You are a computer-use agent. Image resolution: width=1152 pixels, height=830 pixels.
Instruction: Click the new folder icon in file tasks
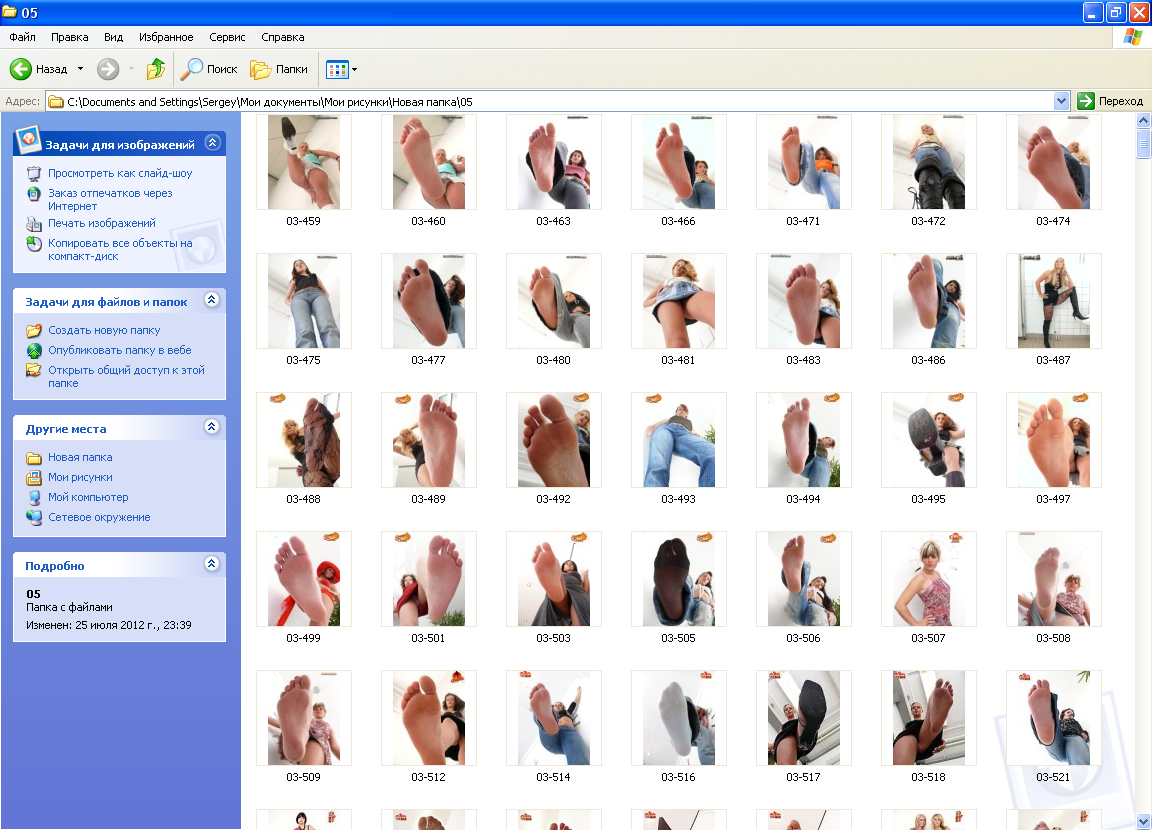point(34,331)
